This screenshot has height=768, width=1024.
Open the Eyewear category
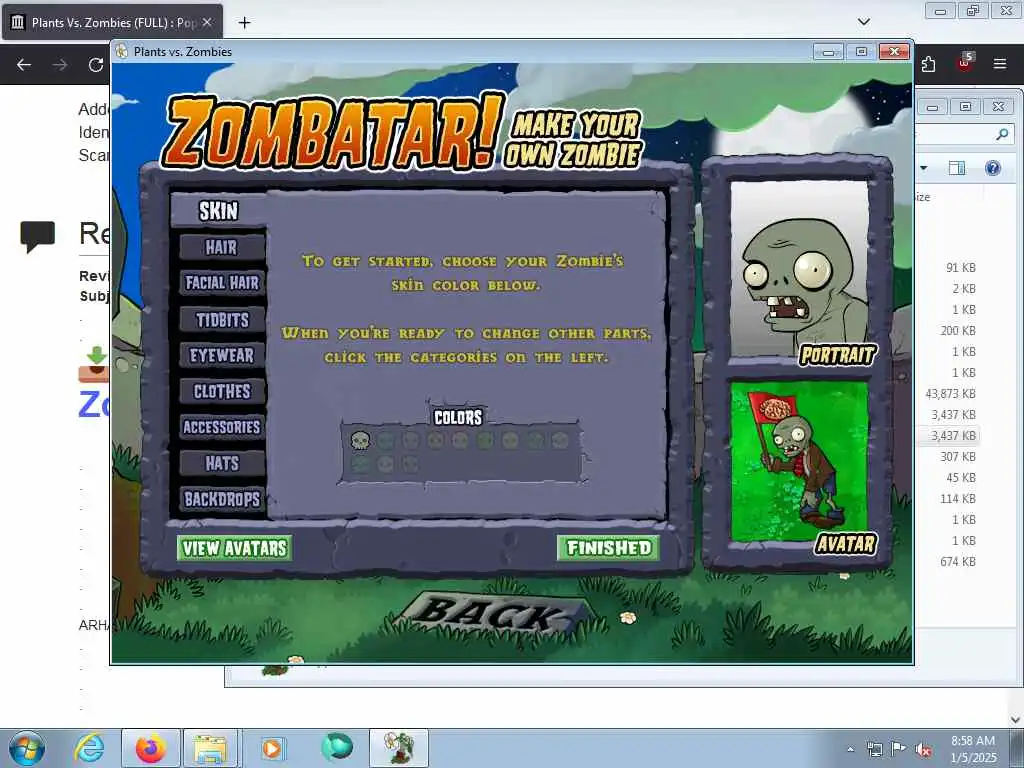[x=222, y=355]
